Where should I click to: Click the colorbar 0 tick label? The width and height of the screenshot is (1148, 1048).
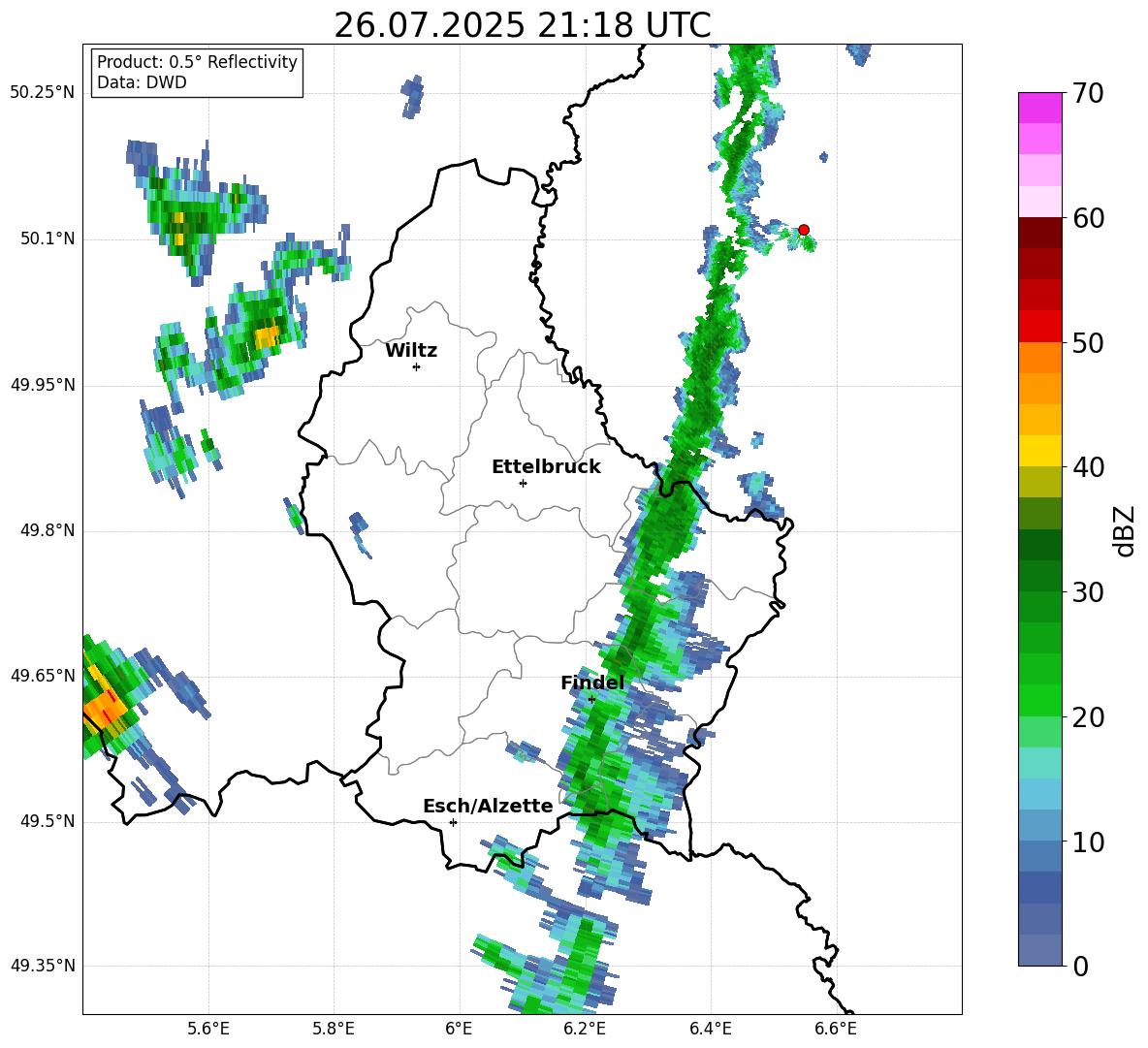[x=1080, y=966]
